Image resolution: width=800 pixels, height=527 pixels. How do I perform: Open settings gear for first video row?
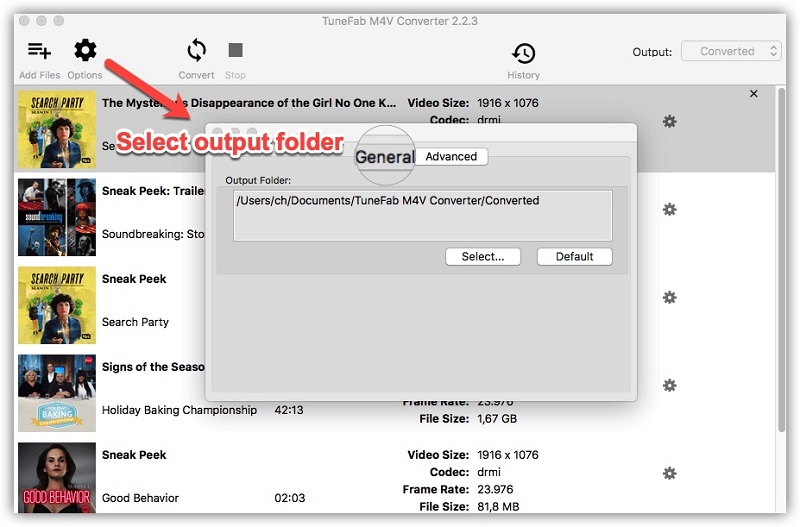pyautogui.click(x=670, y=121)
